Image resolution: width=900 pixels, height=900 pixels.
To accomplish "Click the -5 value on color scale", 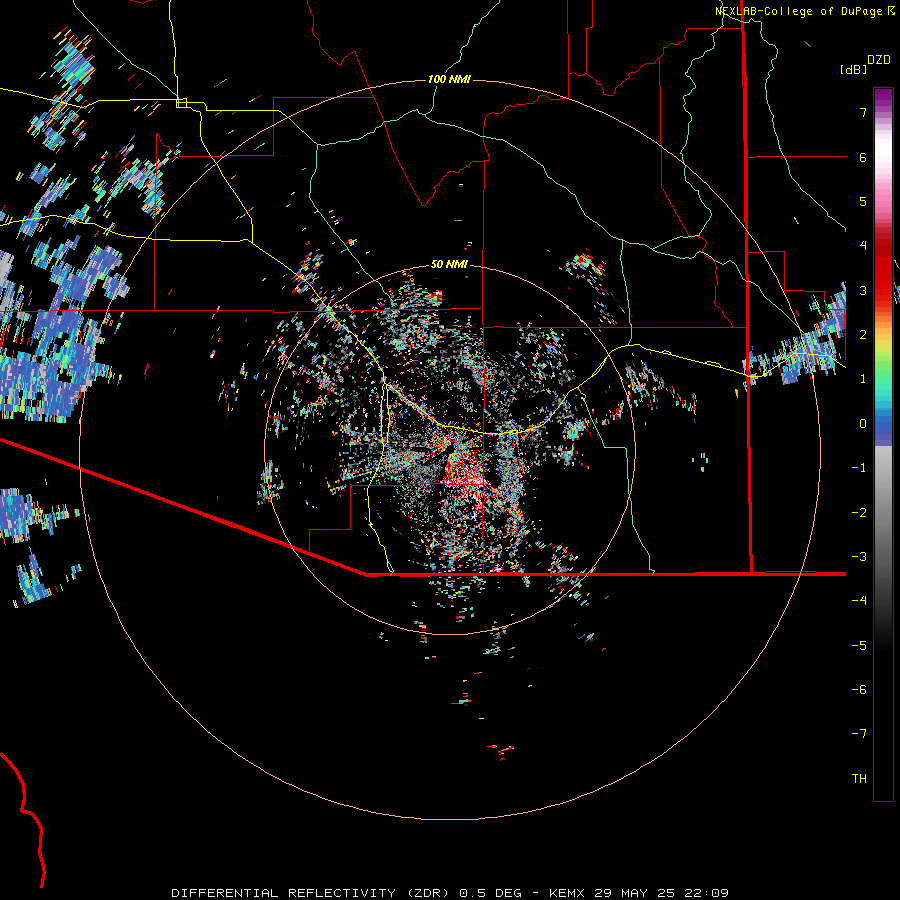I will tap(859, 646).
